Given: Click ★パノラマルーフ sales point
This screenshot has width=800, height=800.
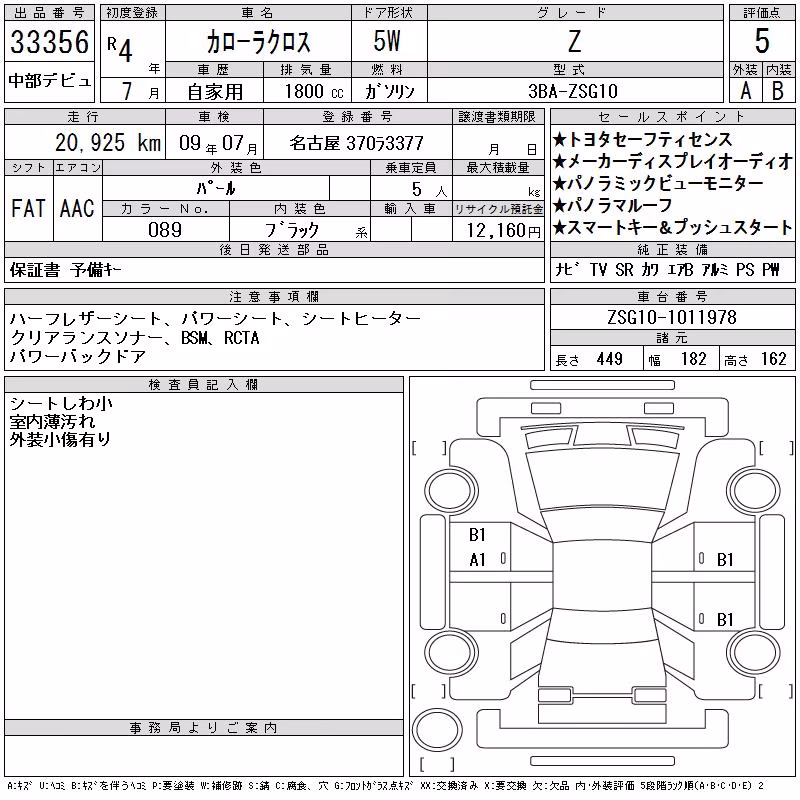Looking at the screenshot, I should [612, 205].
